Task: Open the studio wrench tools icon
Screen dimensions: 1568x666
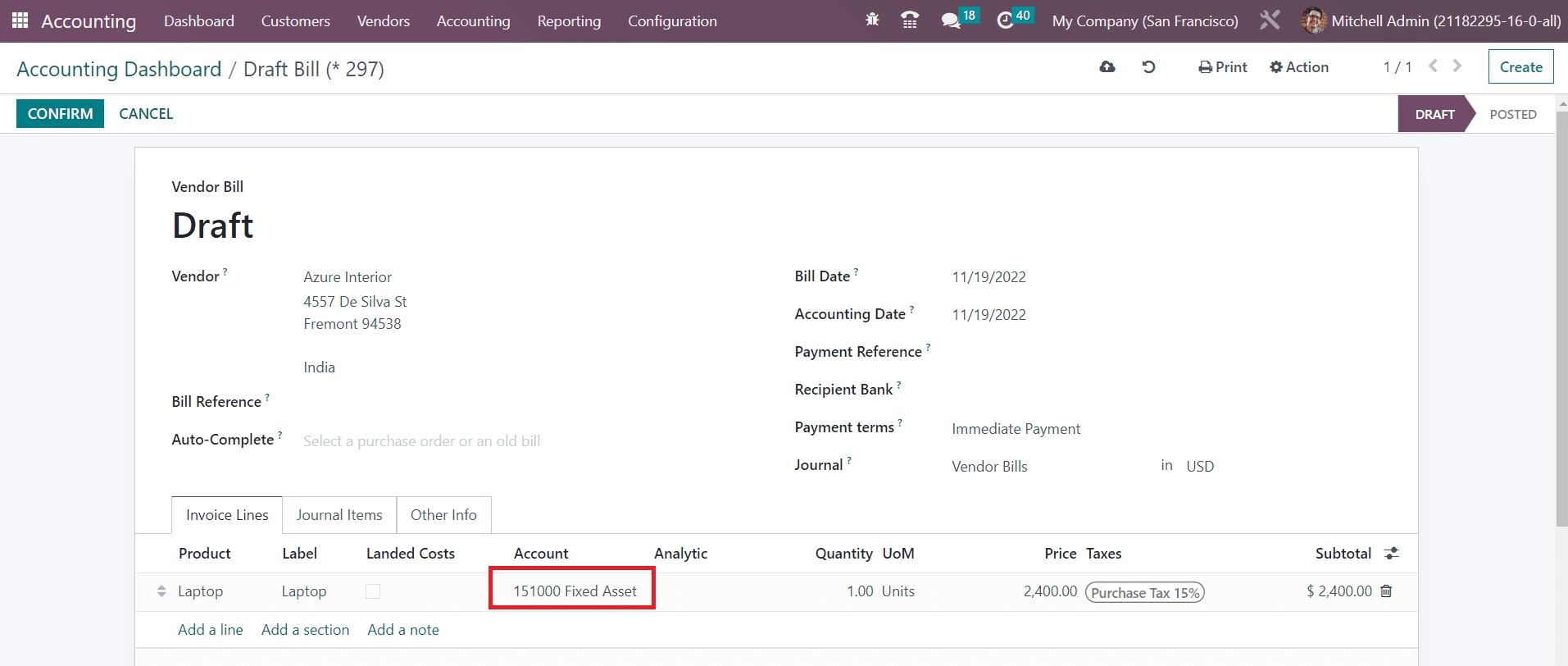Action: 1270,21
